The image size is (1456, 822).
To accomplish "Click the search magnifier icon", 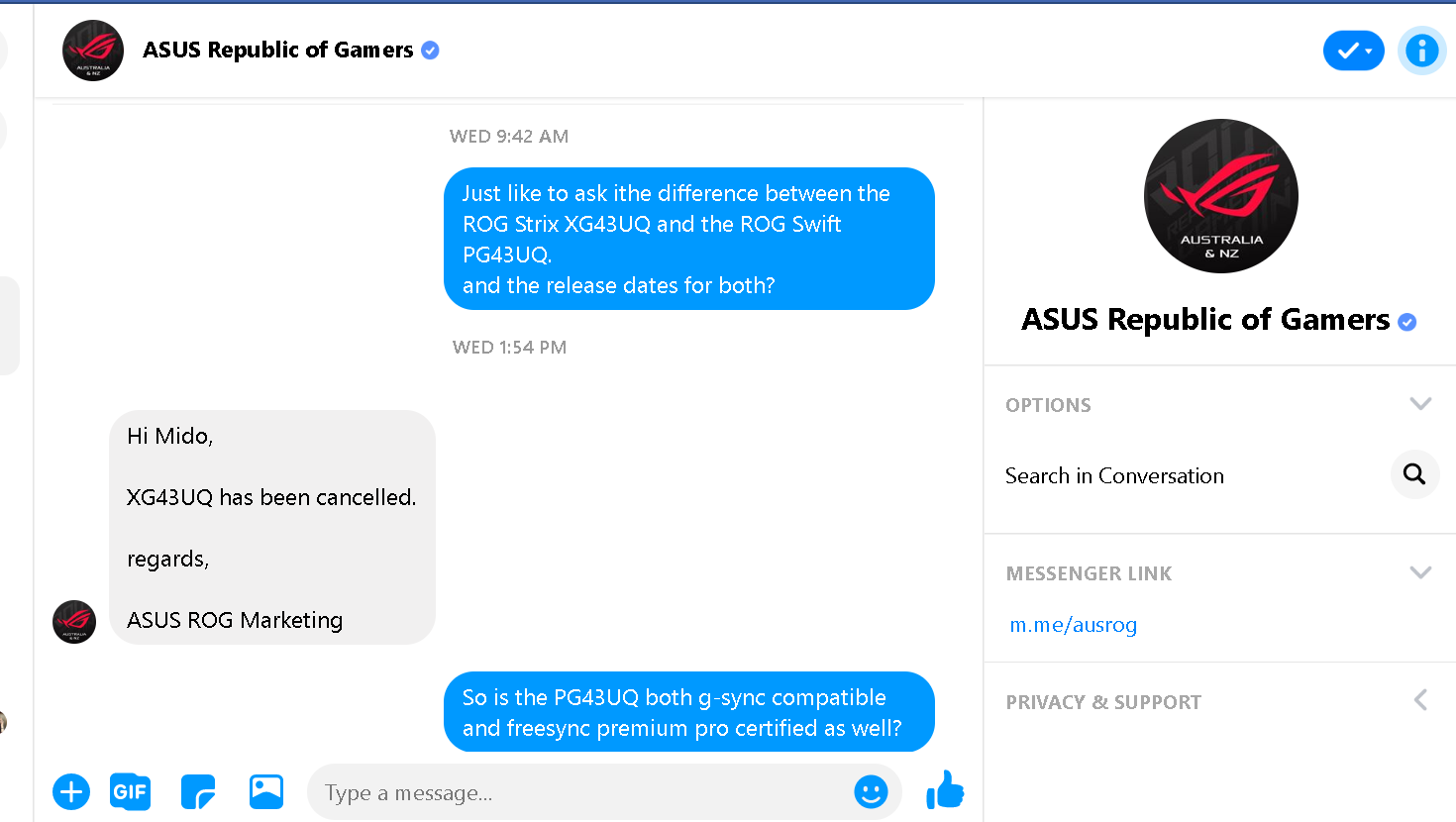I will pyautogui.click(x=1414, y=474).
